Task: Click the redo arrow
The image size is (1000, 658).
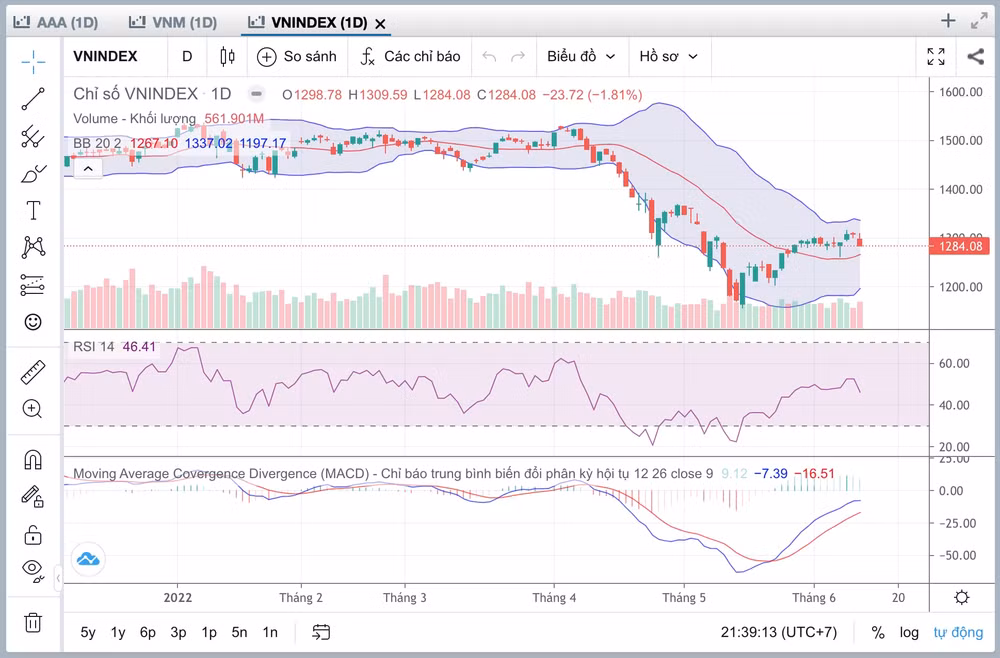Action: pos(518,57)
